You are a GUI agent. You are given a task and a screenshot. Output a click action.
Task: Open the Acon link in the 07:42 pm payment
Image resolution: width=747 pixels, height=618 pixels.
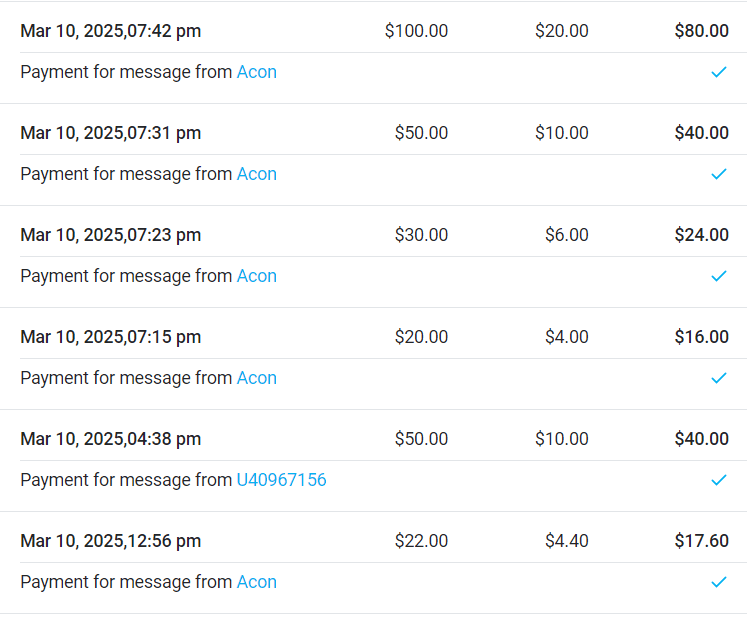point(256,72)
